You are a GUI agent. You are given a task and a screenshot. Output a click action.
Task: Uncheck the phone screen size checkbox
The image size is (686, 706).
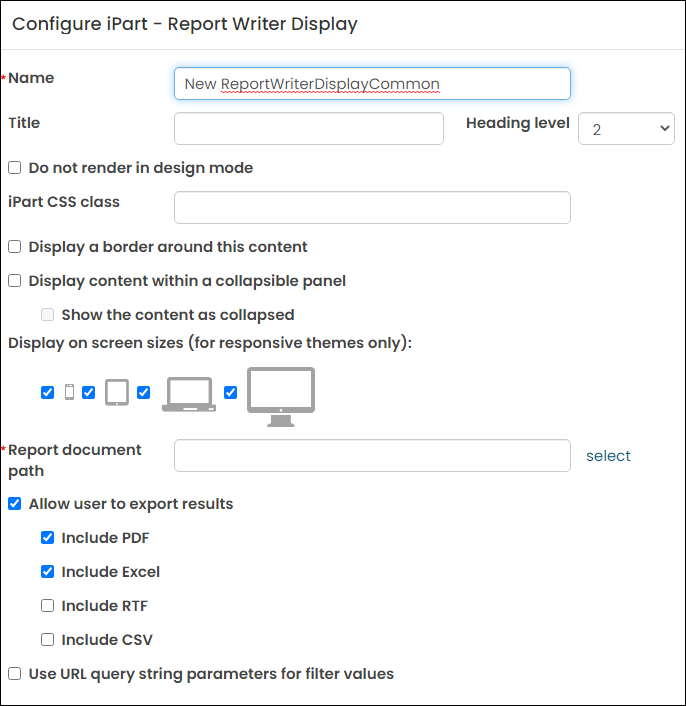(x=47, y=393)
